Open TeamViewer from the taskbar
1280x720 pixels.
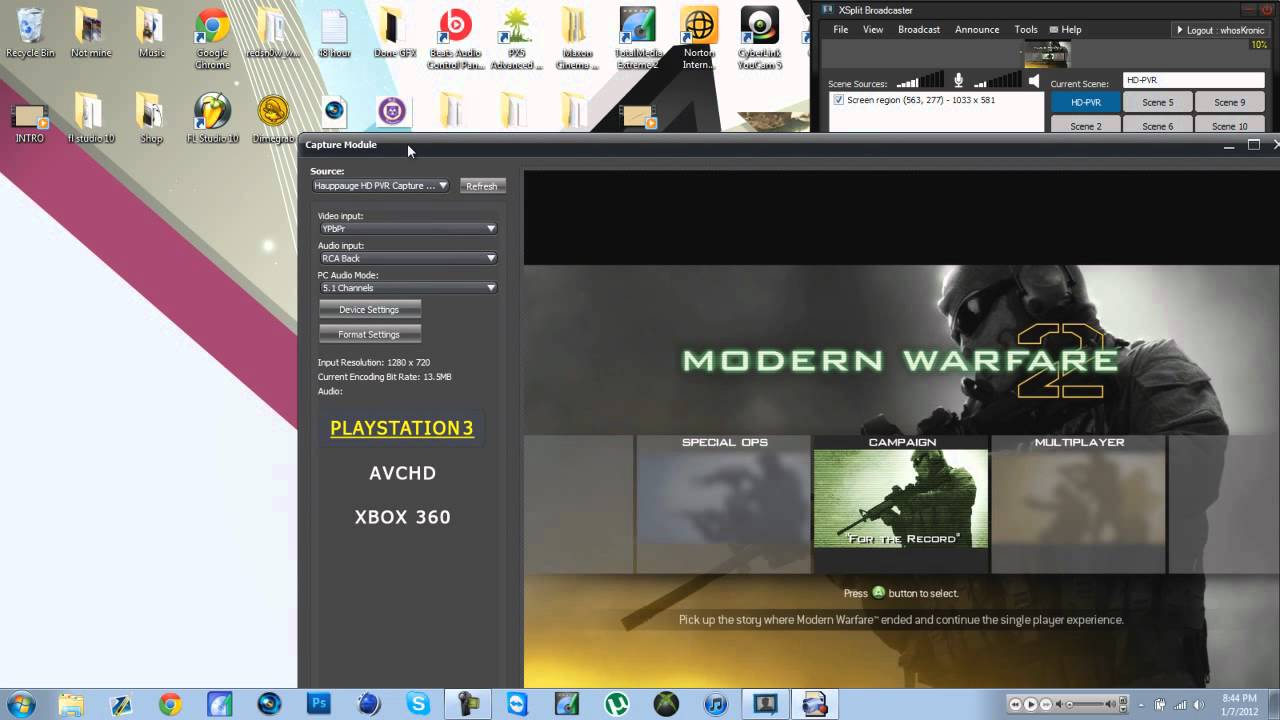(x=517, y=704)
